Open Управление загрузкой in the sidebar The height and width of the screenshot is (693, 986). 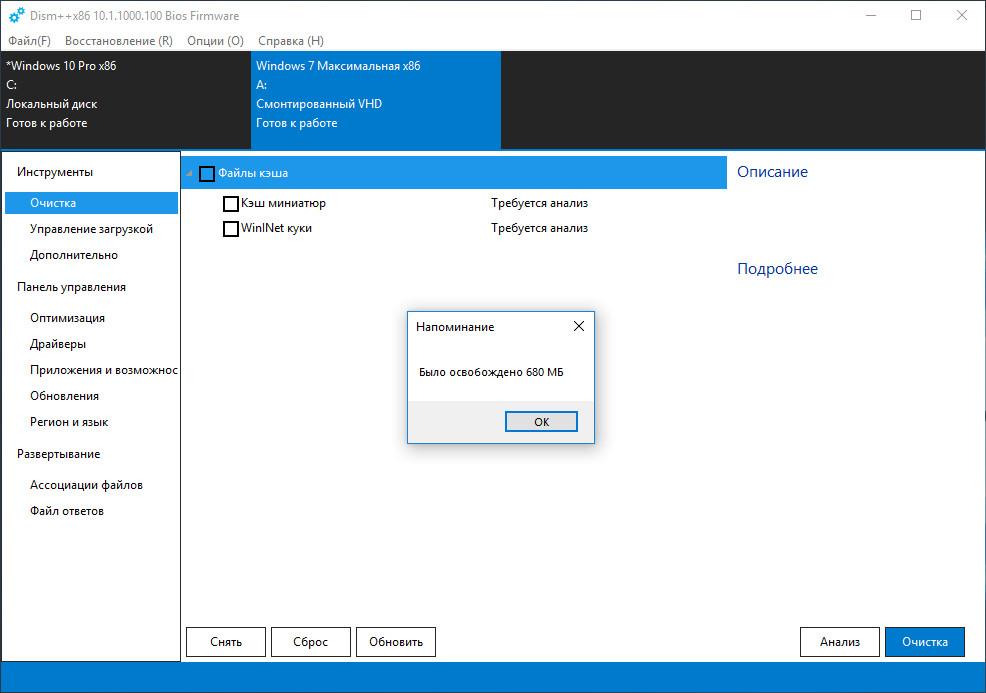91,229
